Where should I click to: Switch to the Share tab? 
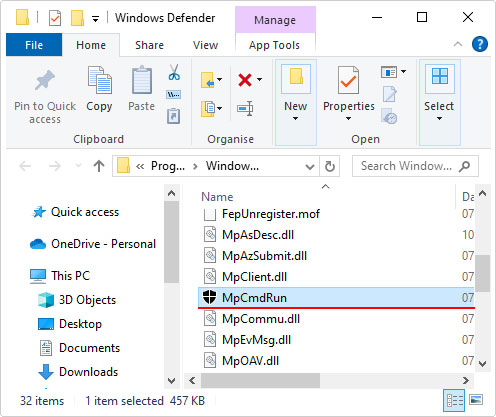pos(149,45)
